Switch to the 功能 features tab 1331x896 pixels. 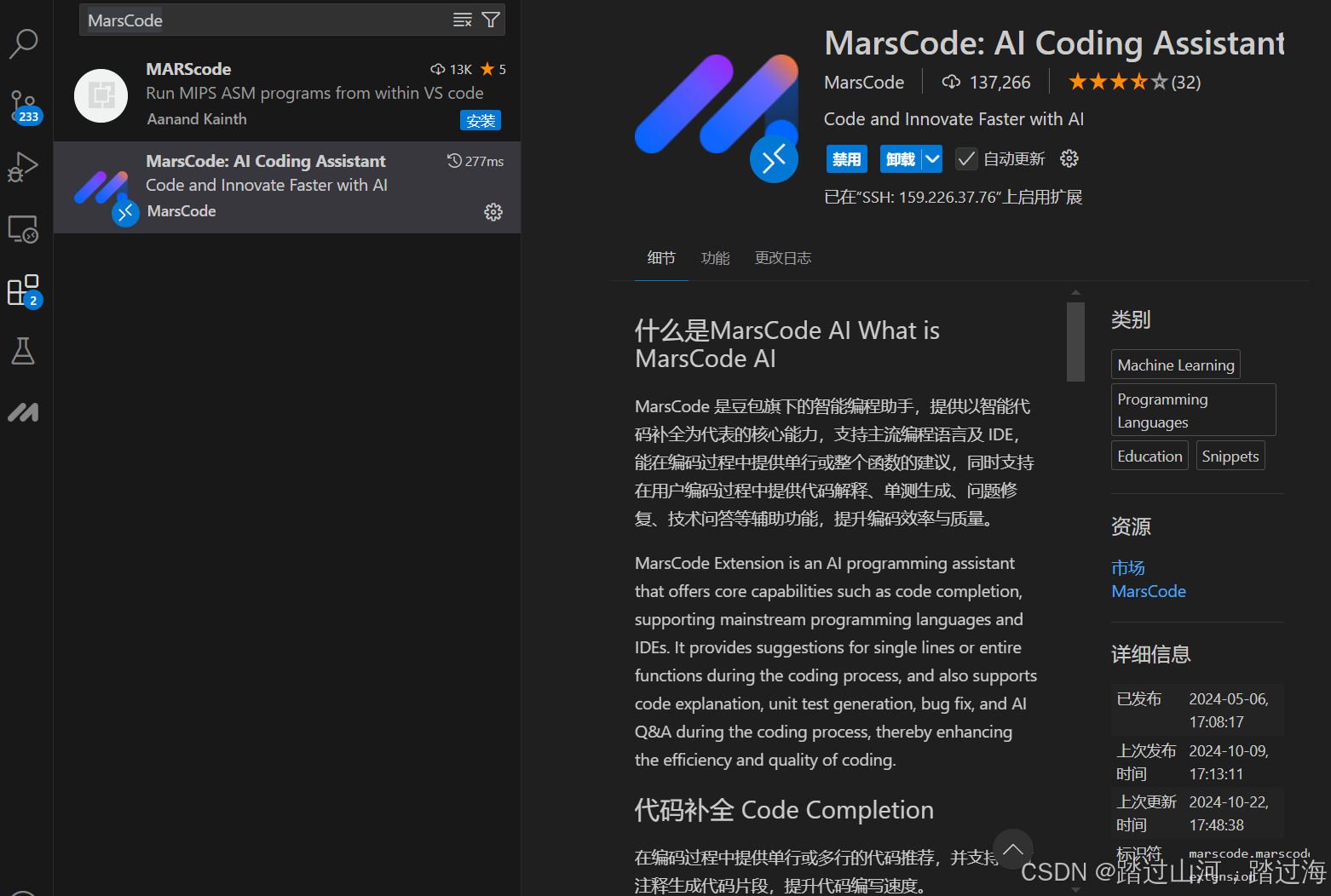(x=715, y=258)
